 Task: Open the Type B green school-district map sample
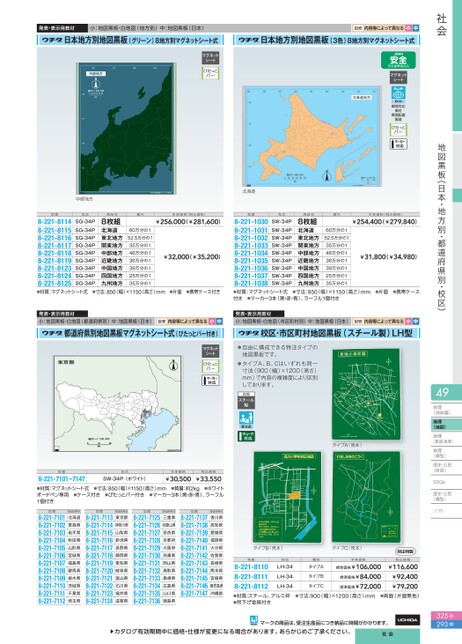[287, 497]
